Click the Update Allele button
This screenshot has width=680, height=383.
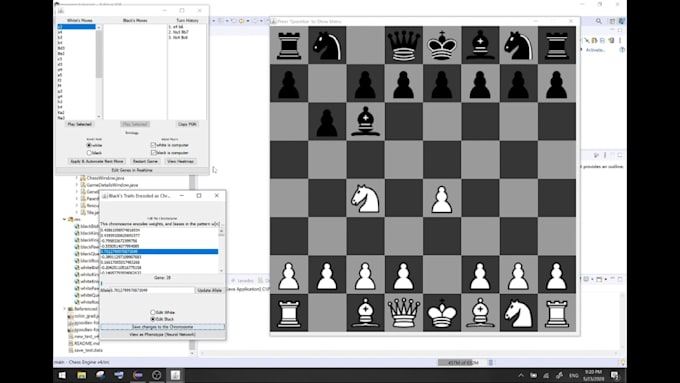tap(210, 290)
